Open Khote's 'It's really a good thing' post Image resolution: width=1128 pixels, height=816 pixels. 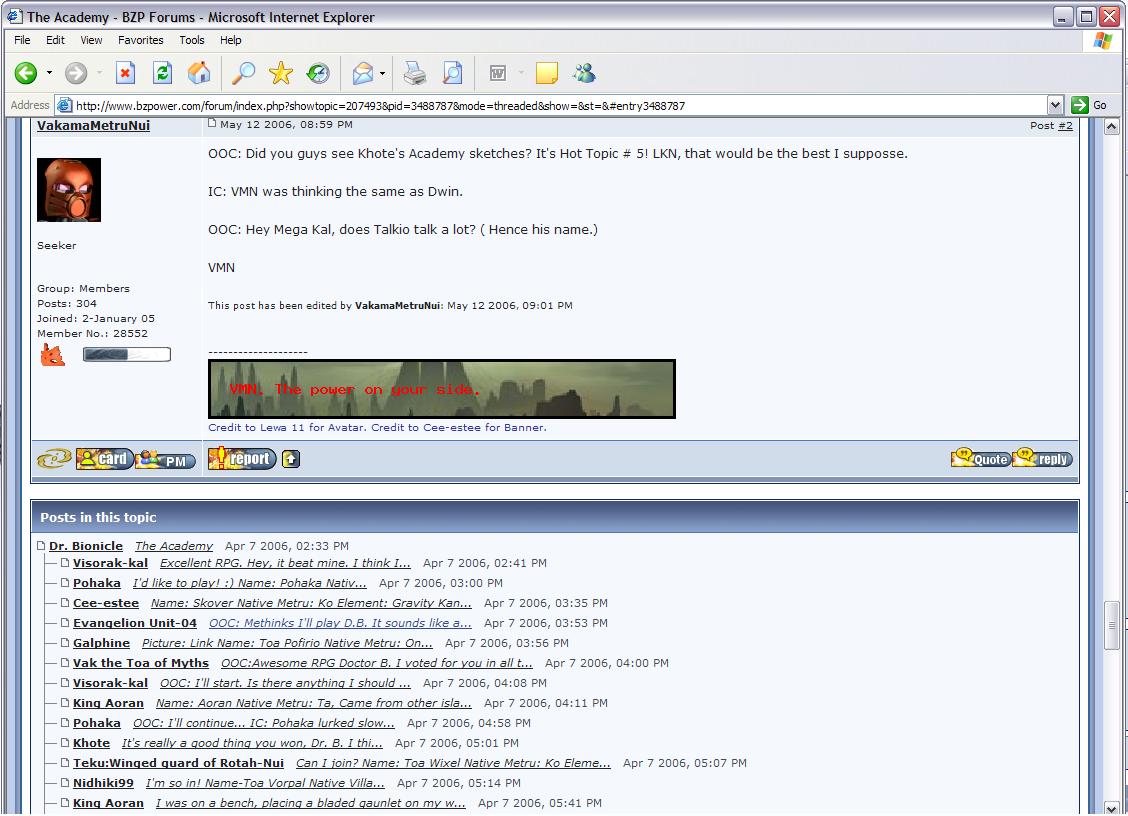[252, 743]
